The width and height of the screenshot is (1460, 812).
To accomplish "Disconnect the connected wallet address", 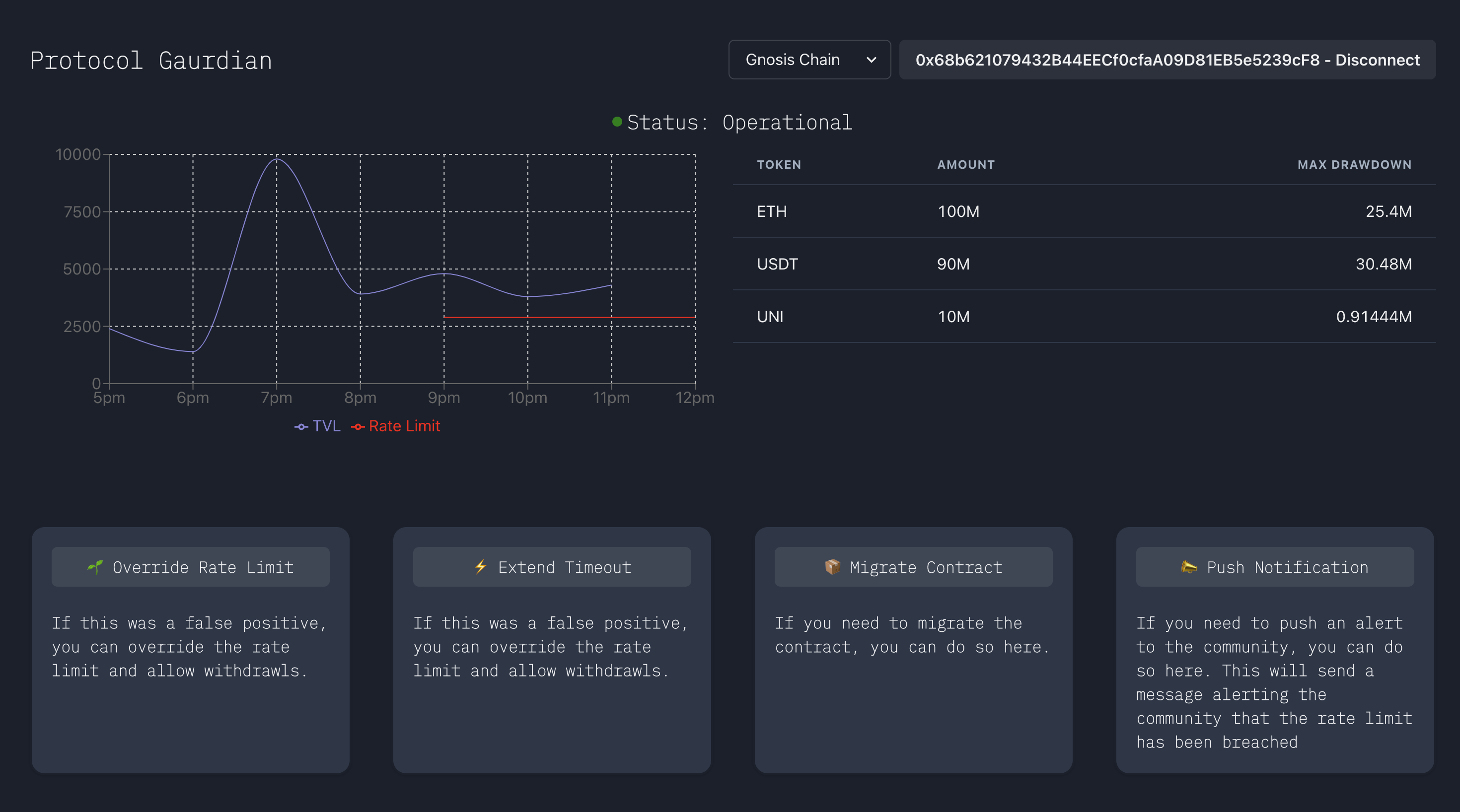I will (x=1168, y=60).
